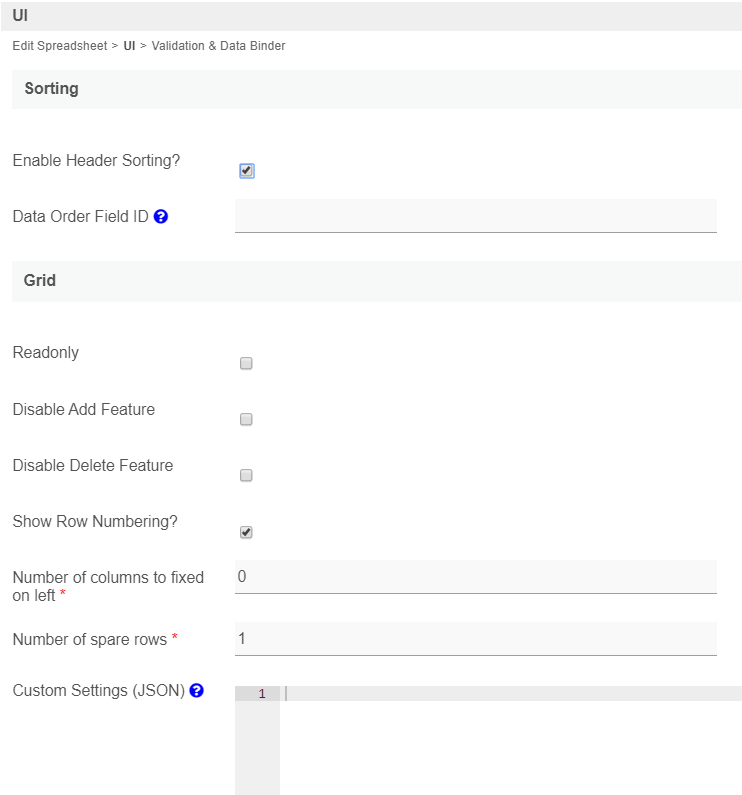Tick the Disable Add Feature checkbox
Screen dimensions: 742x795
[x=246, y=420]
